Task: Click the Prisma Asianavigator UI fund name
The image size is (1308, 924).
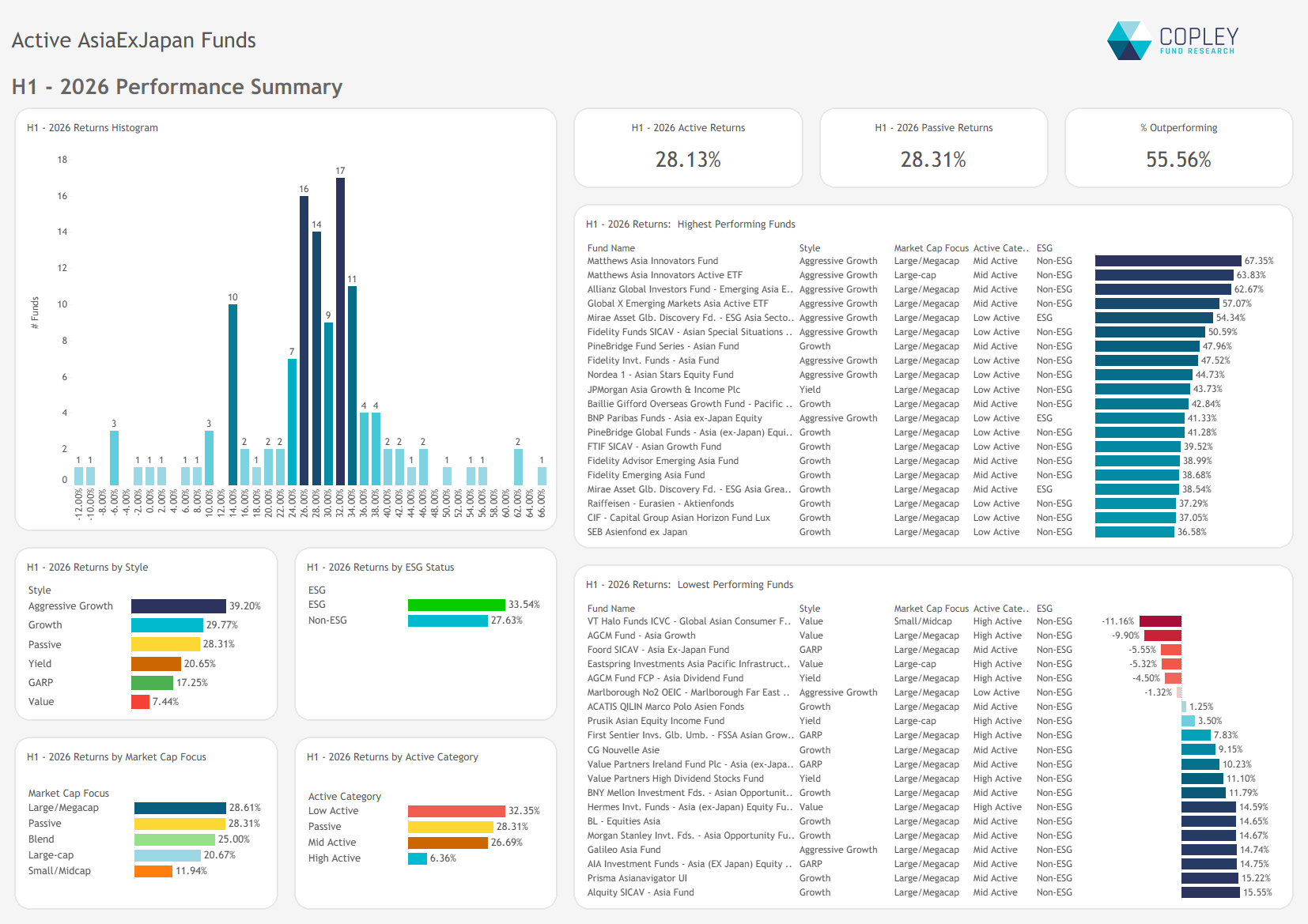Action: (x=637, y=878)
